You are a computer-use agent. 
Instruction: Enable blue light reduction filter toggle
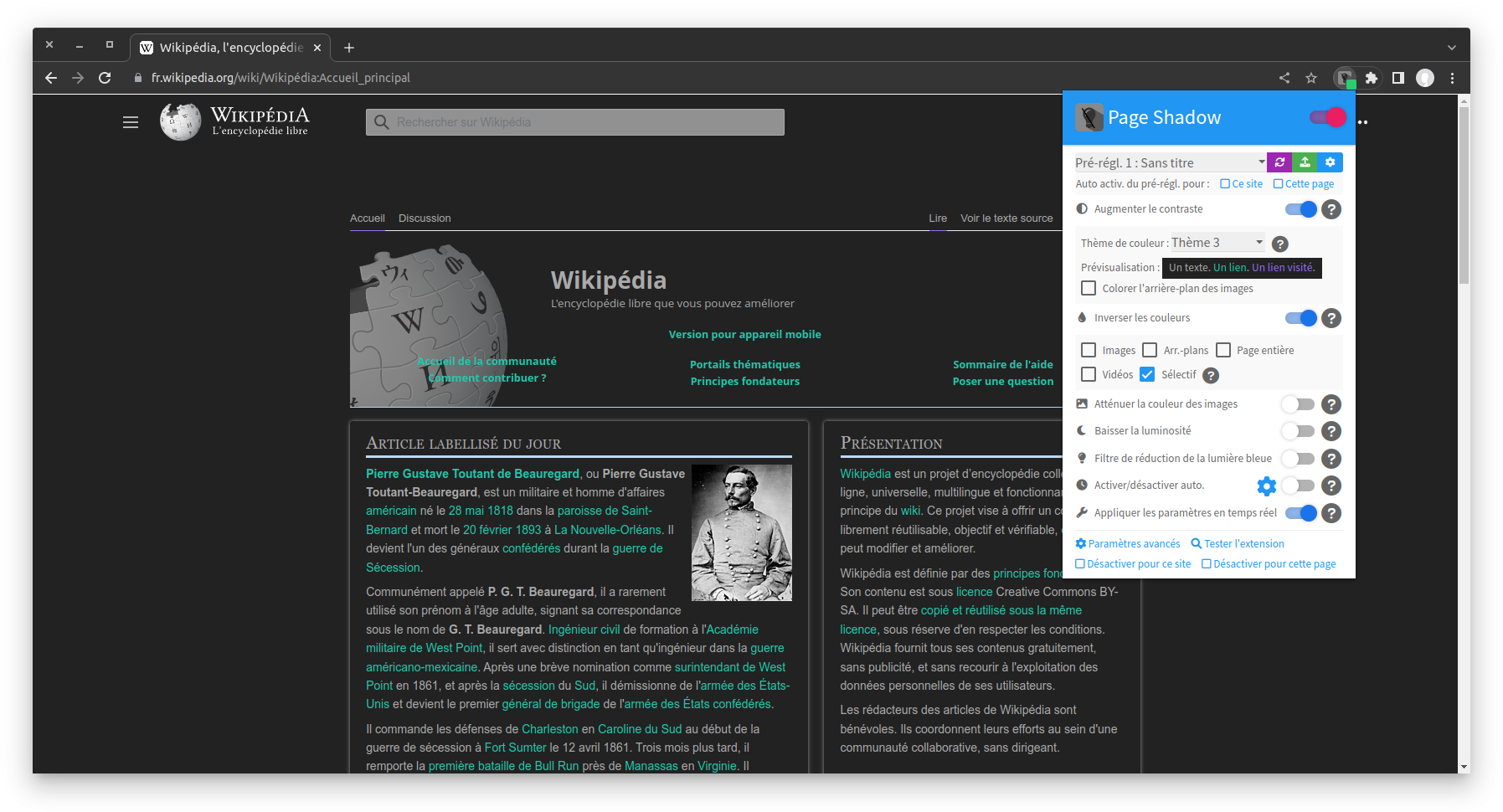click(x=1299, y=459)
